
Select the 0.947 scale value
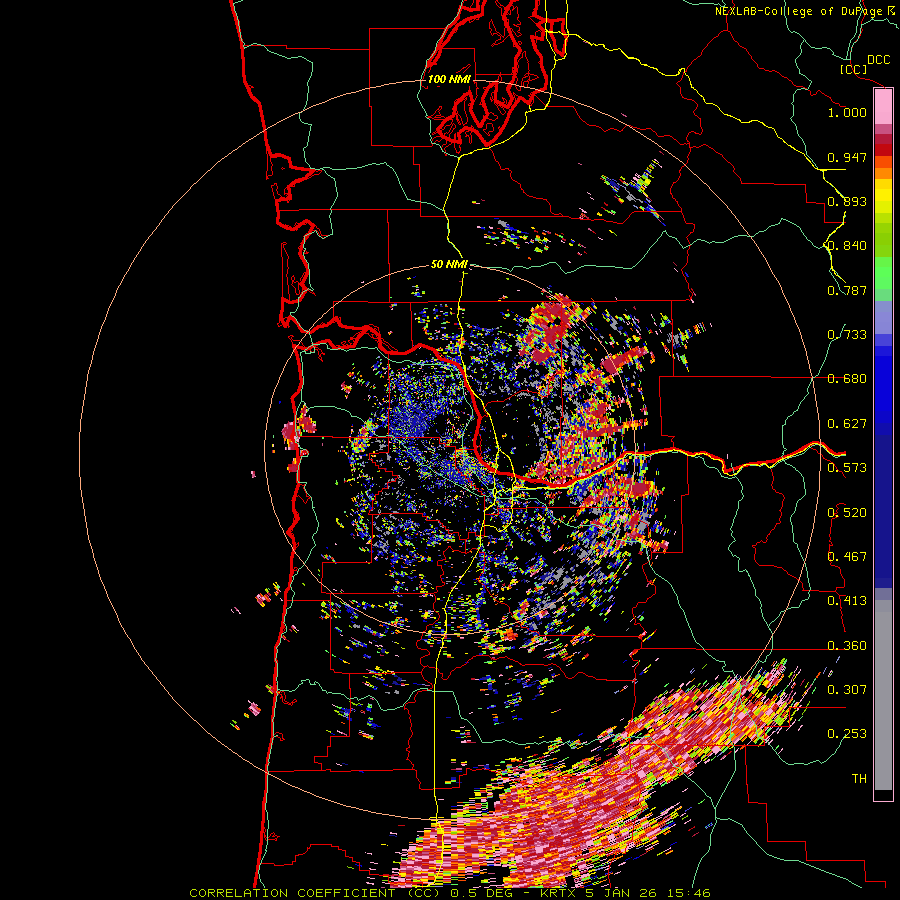click(x=847, y=157)
